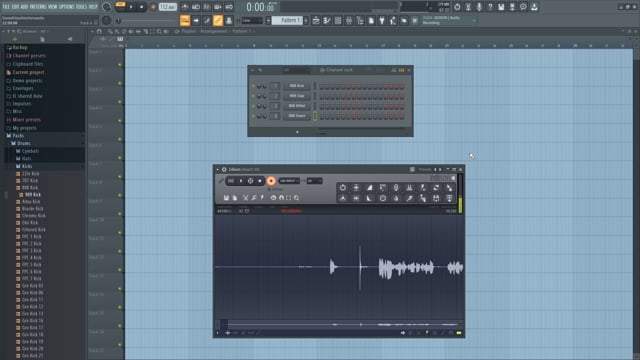Toggle the highlighted link tool button

tap(218, 20)
